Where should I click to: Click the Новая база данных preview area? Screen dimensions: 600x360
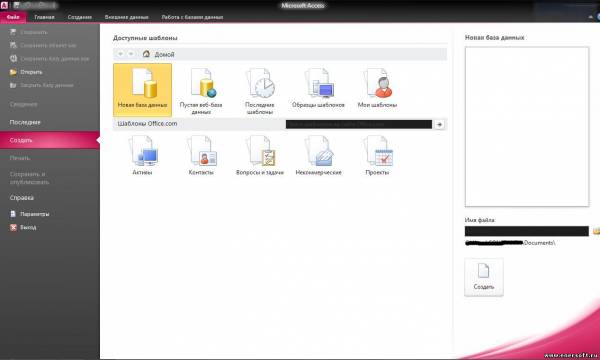527,127
